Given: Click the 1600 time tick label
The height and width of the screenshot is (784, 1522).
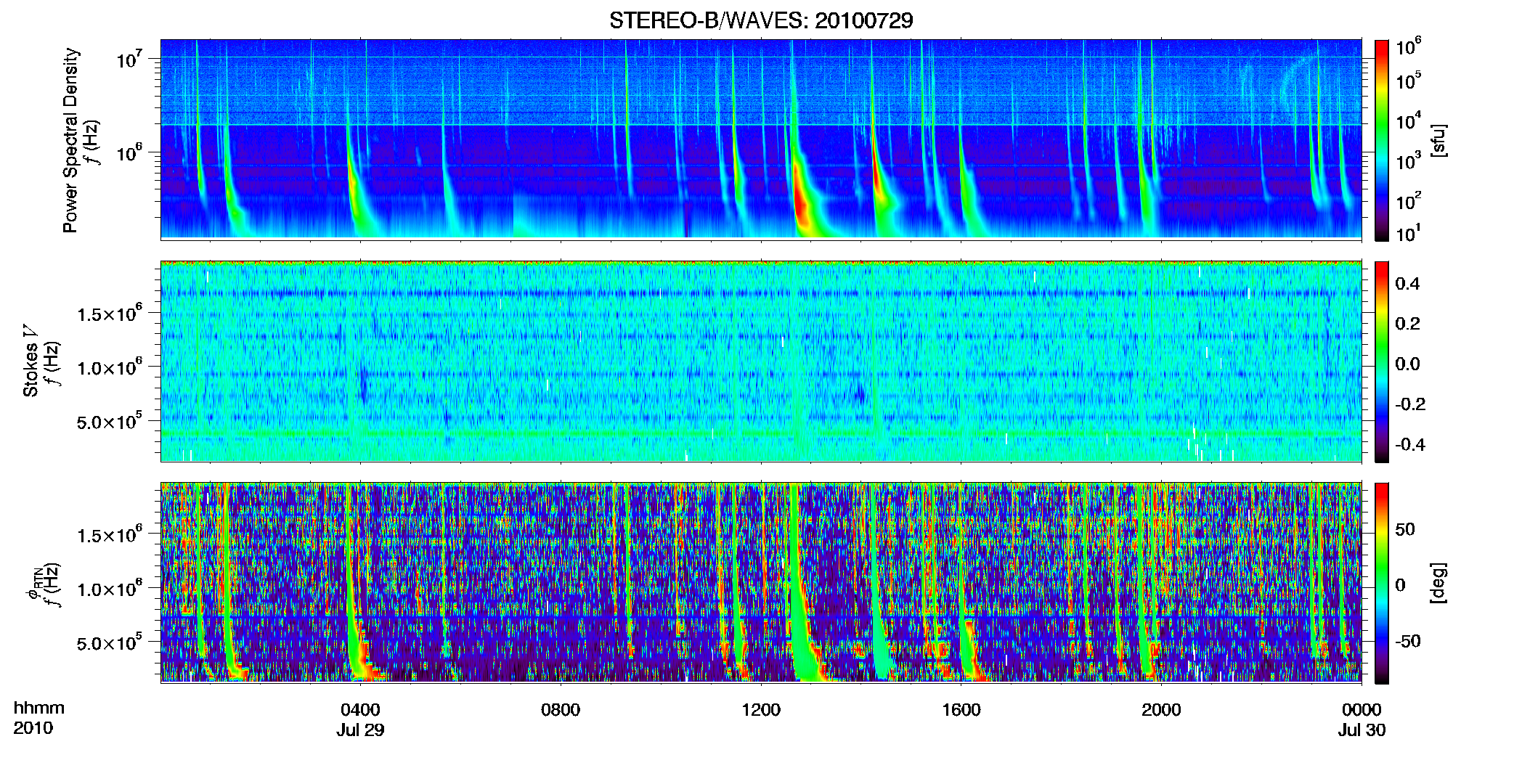Looking at the screenshot, I should pos(961,709).
